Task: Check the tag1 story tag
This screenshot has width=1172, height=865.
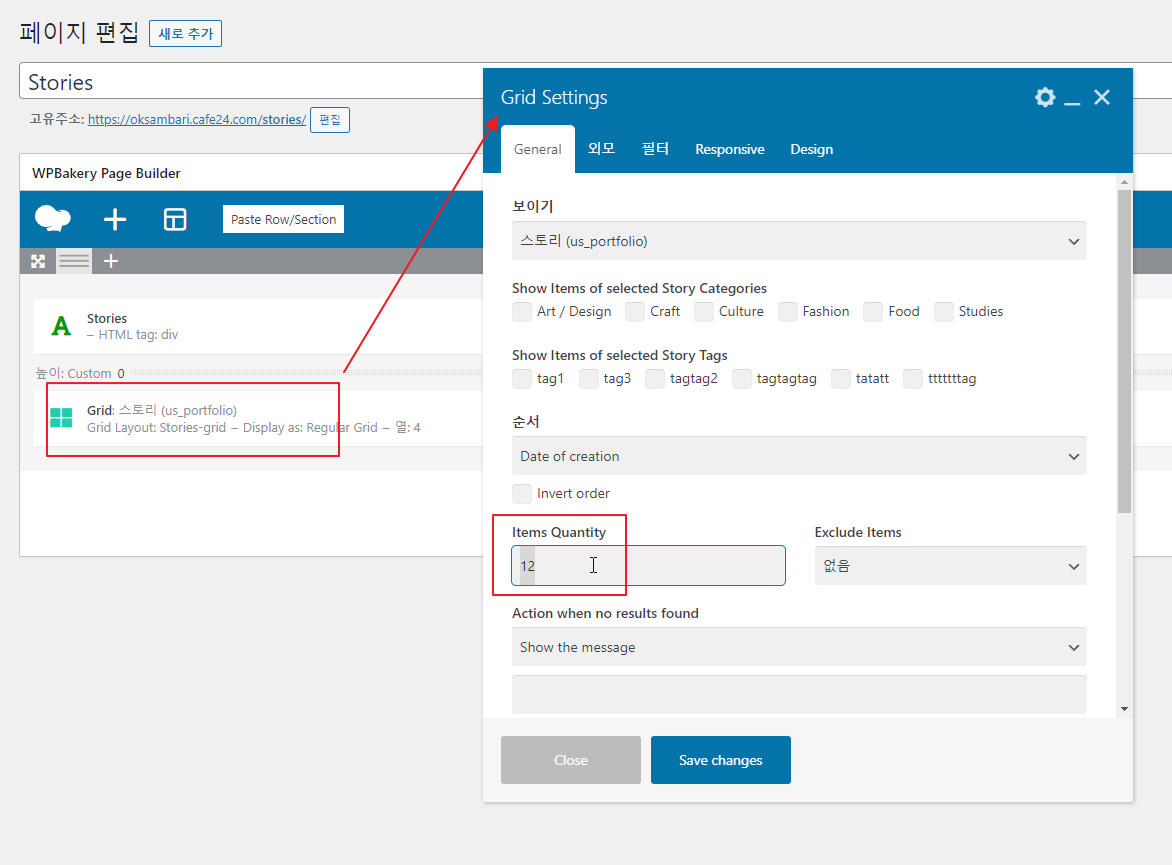Action: pyautogui.click(x=522, y=379)
